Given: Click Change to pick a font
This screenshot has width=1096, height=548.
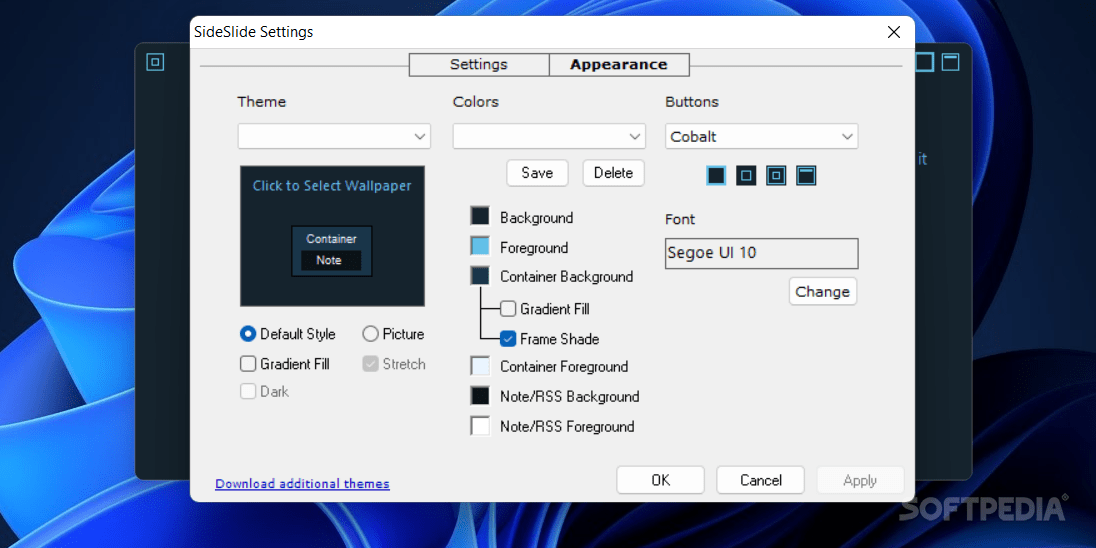Looking at the screenshot, I should click(823, 291).
